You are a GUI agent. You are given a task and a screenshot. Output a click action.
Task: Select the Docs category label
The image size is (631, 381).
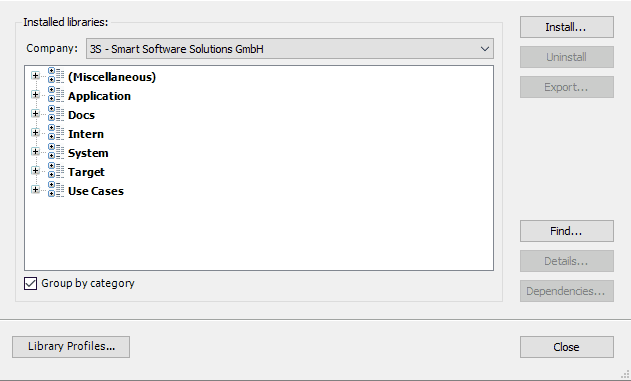coord(81,115)
